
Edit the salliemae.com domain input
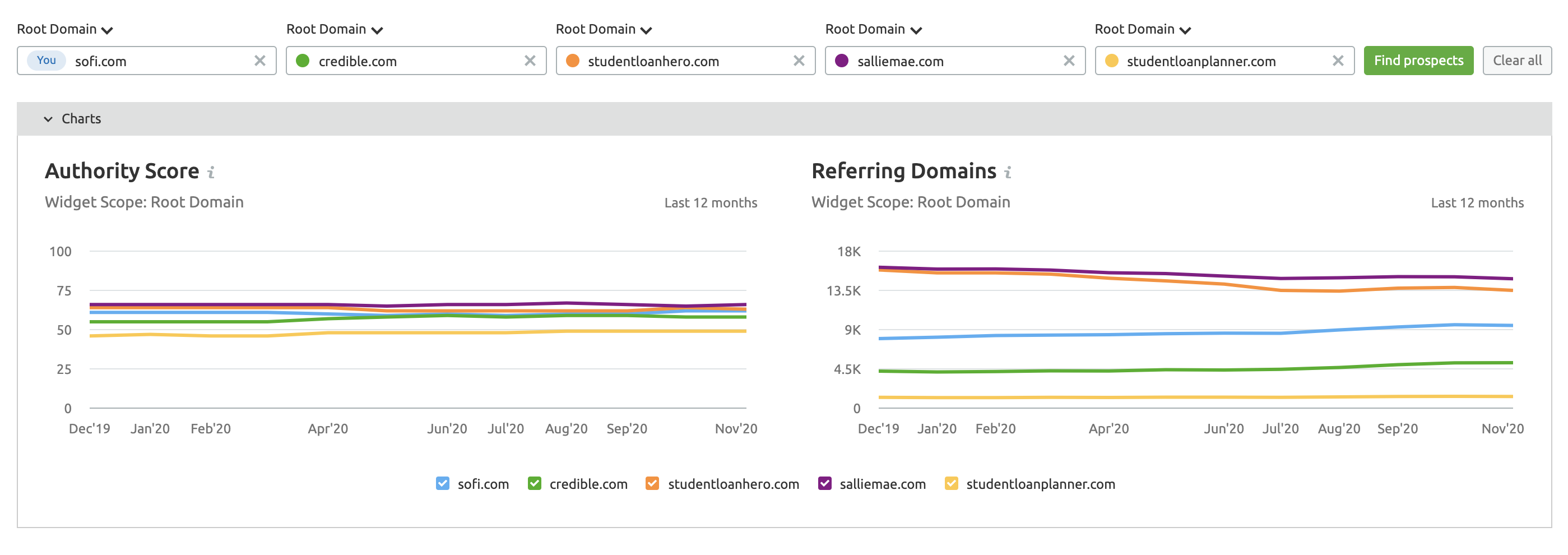(x=956, y=62)
